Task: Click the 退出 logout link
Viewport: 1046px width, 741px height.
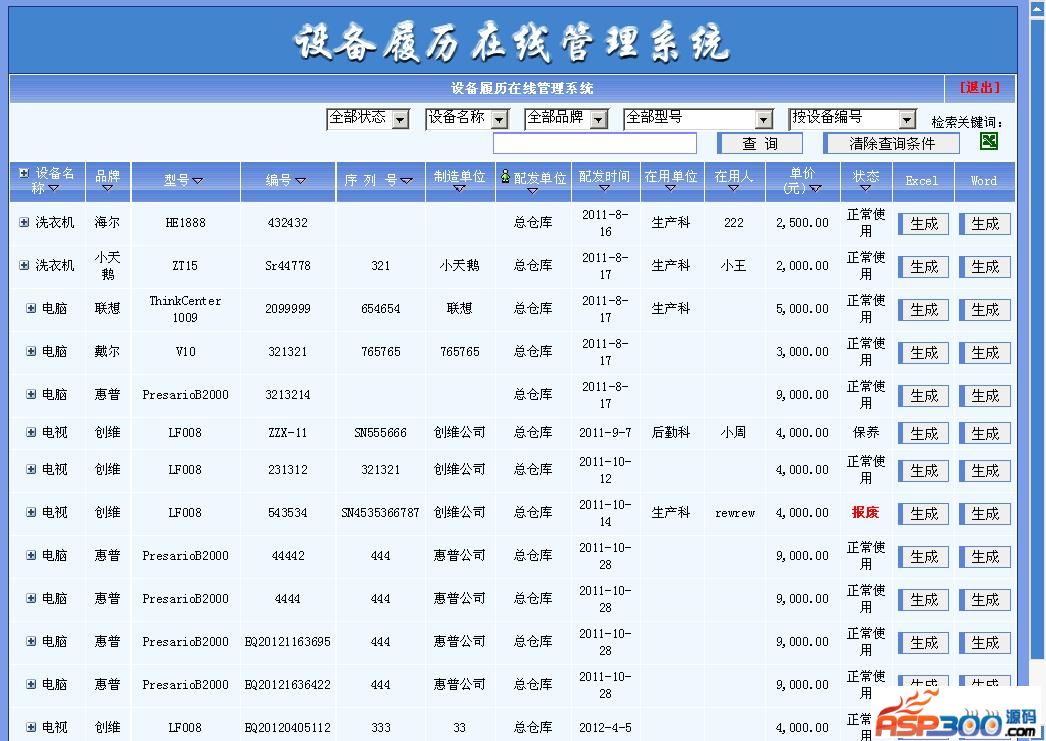Action: pyautogui.click(x=979, y=87)
